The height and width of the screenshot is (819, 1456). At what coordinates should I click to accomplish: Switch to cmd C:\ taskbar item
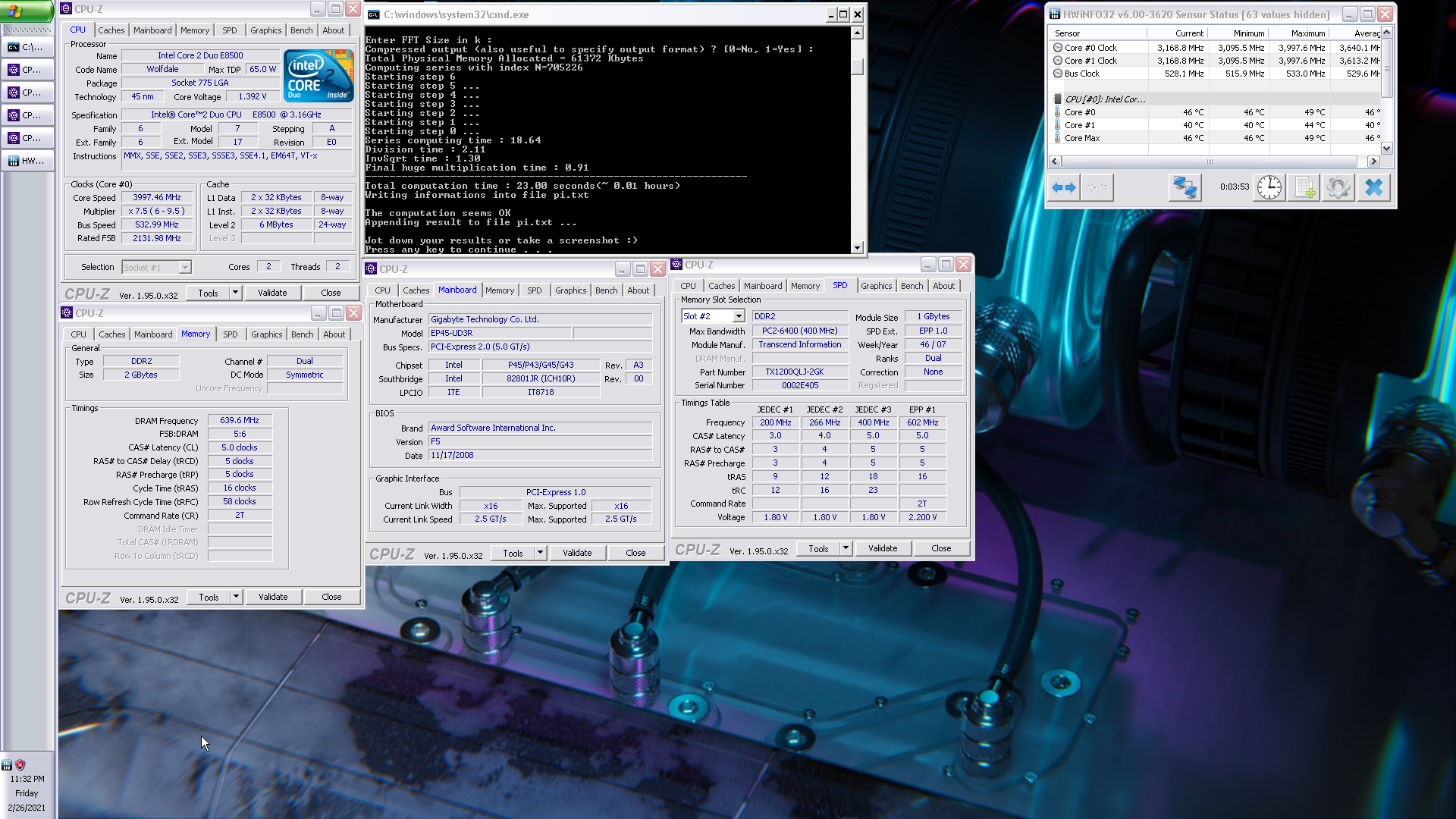(x=27, y=47)
